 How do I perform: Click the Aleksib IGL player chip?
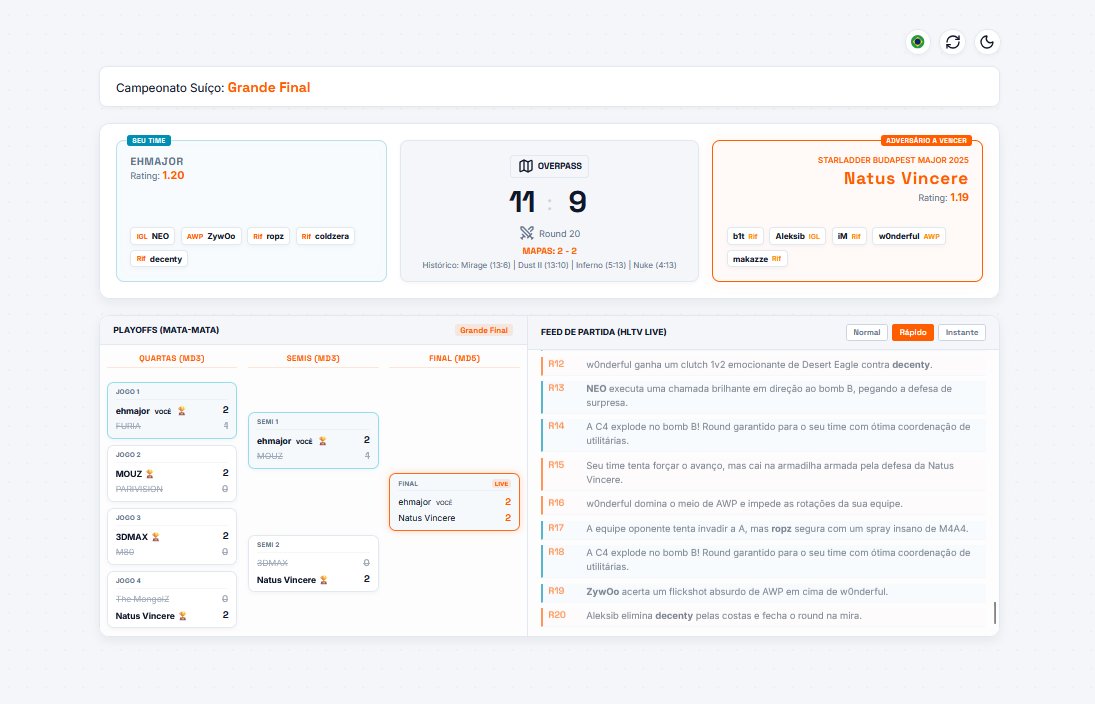tap(798, 236)
